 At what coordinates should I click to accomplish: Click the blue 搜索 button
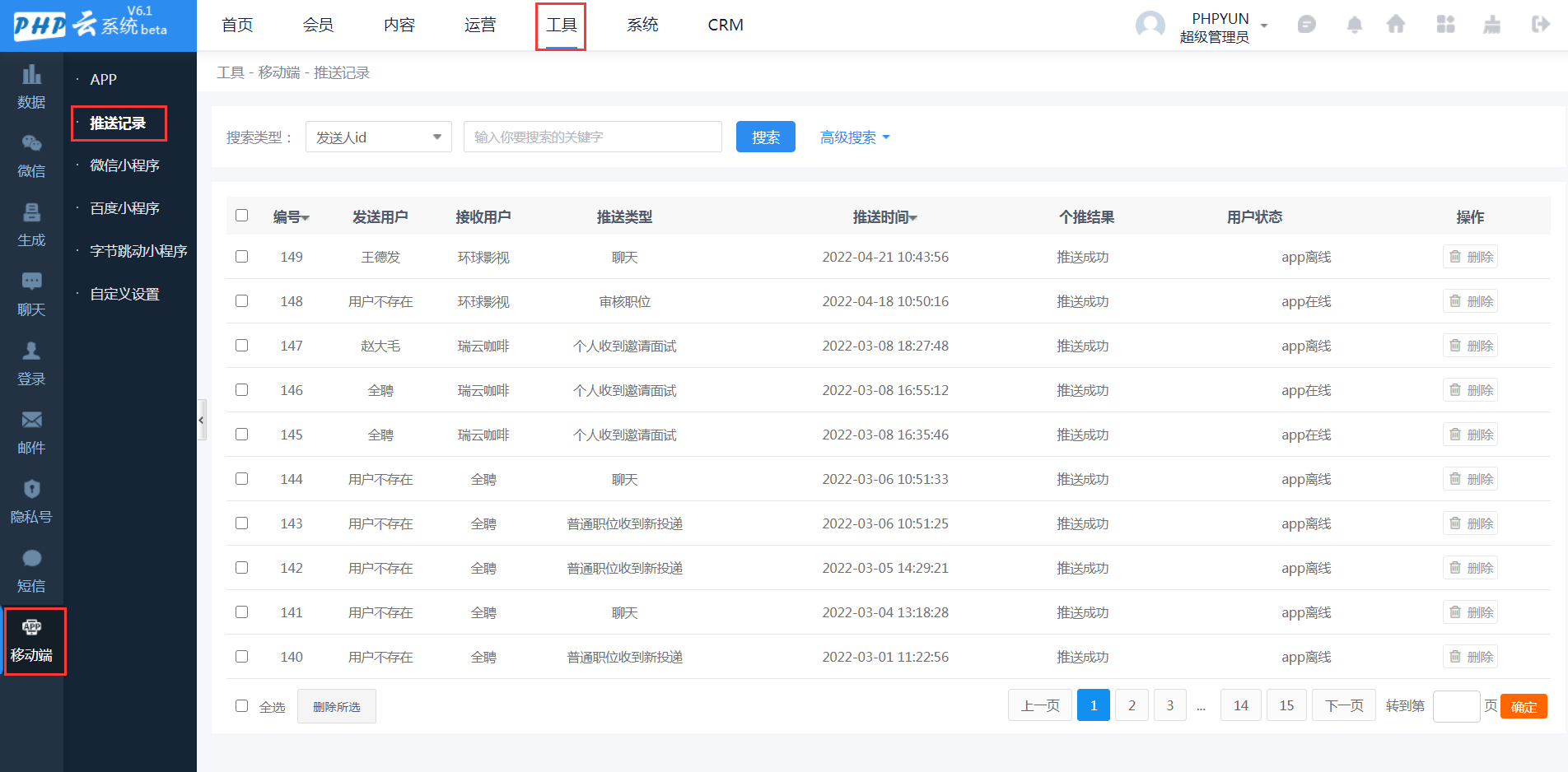[x=766, y=137]
